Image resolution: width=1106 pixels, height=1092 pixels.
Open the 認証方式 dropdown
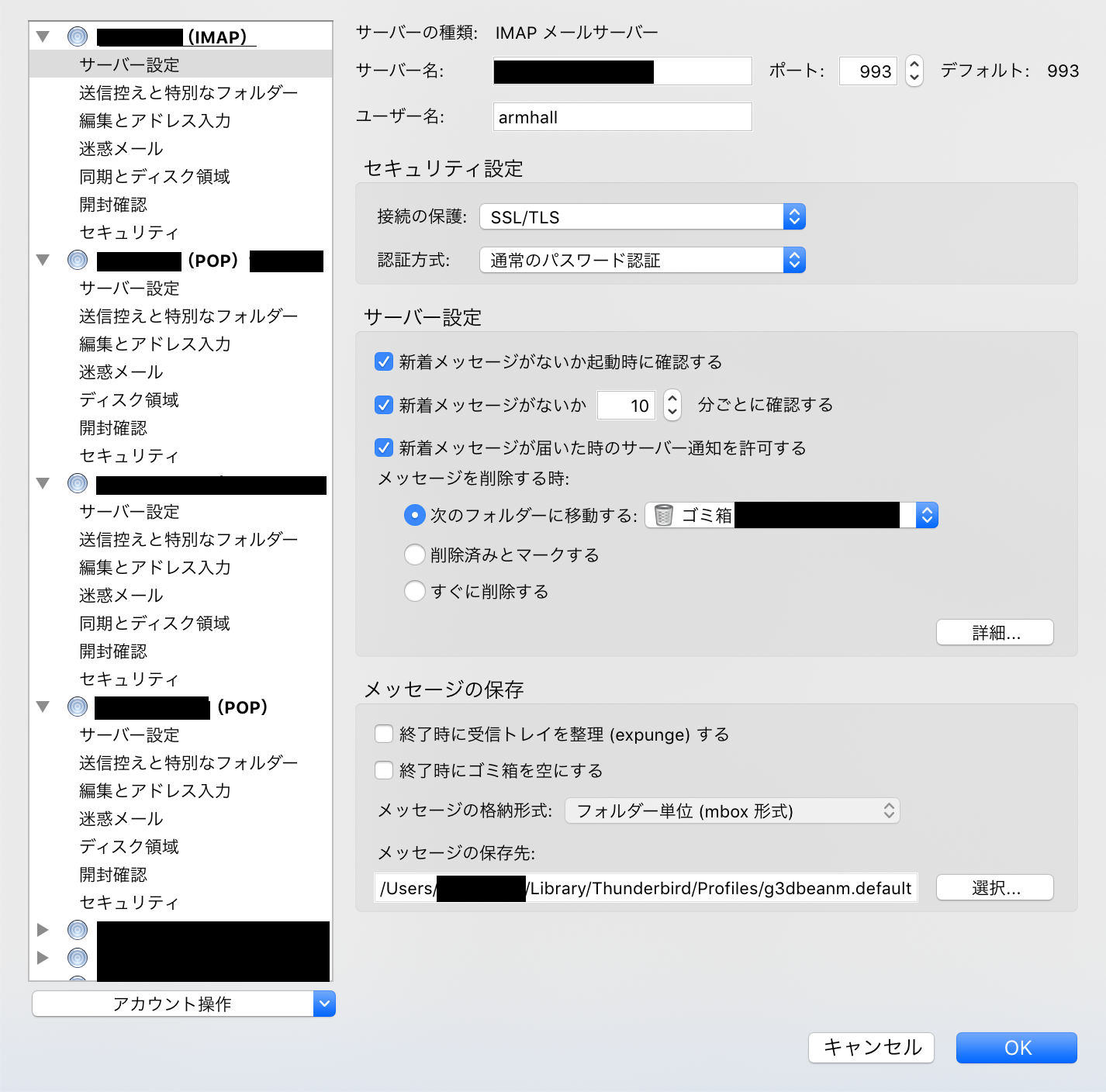point(642,261)
